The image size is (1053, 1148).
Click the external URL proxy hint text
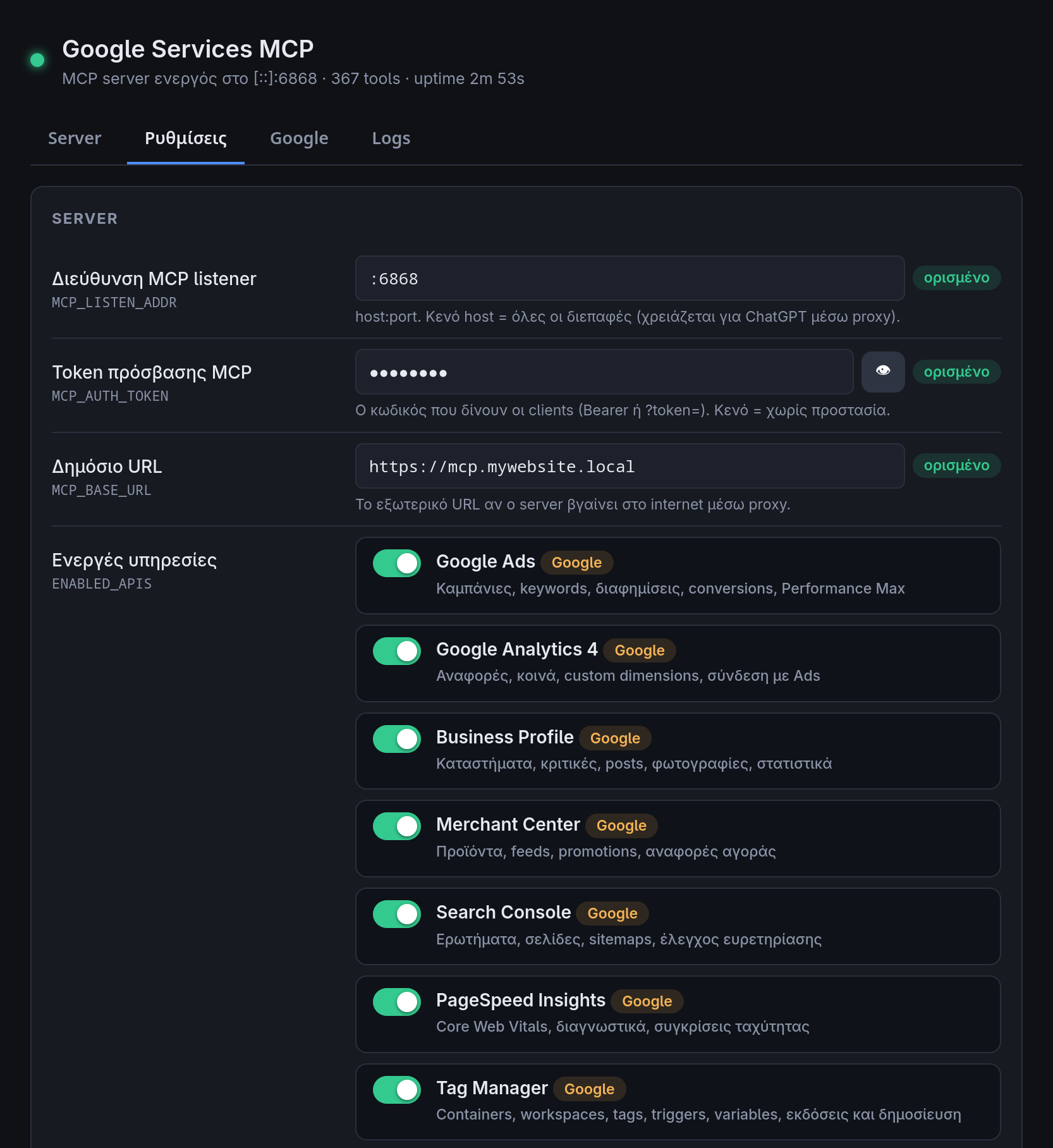pyautogui.click(x=573, y=505)
